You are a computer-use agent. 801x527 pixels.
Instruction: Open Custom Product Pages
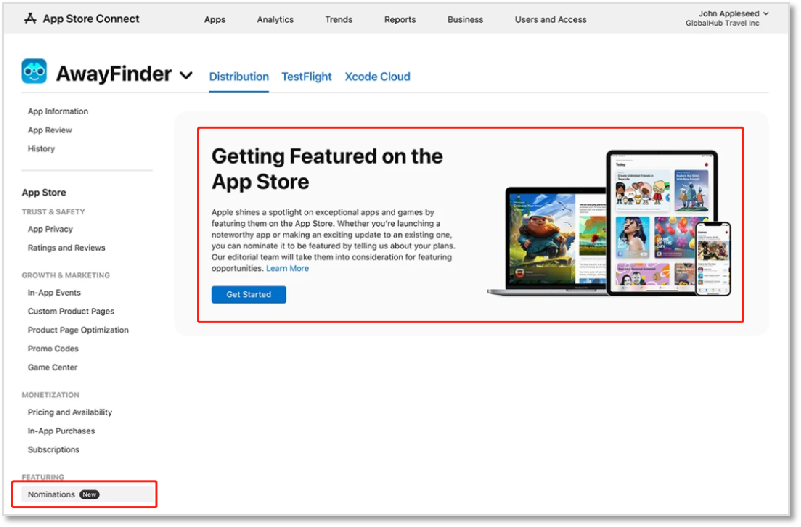[x=71, y=311]
